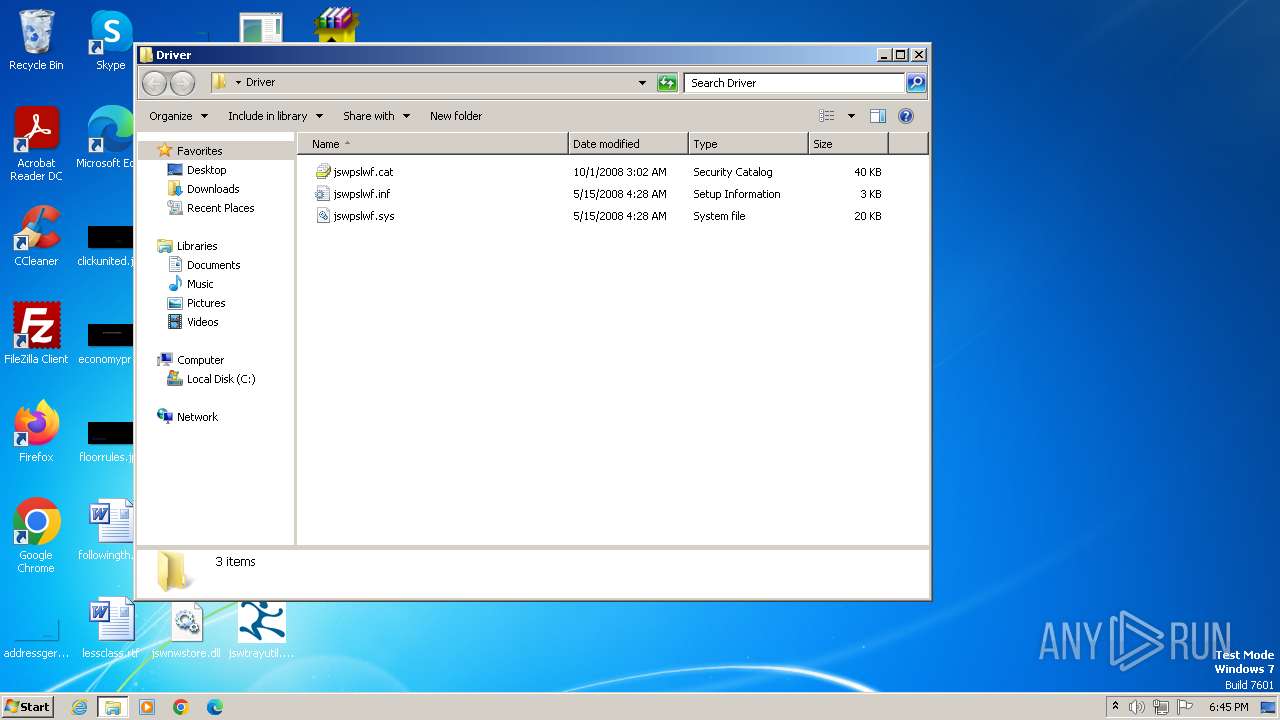The width and height of the screenshot is (1280, 720).
Task: Click the search magnifier button
Action: pyautogui.click(x=916, y=83)
